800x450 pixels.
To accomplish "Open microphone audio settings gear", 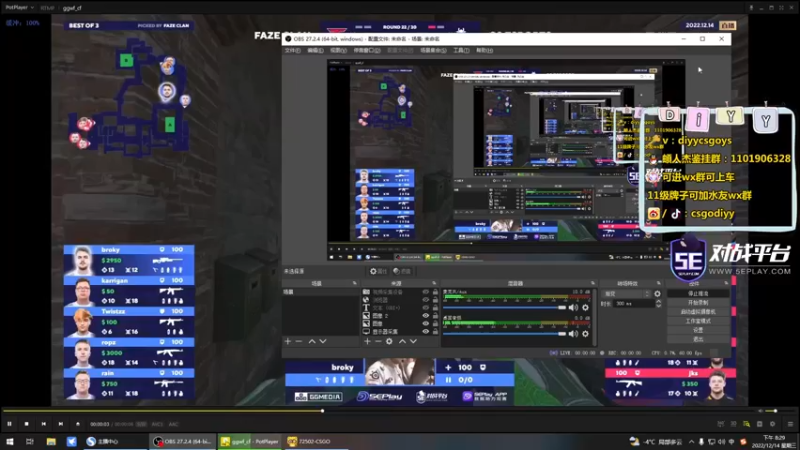I will click(586, 308).
